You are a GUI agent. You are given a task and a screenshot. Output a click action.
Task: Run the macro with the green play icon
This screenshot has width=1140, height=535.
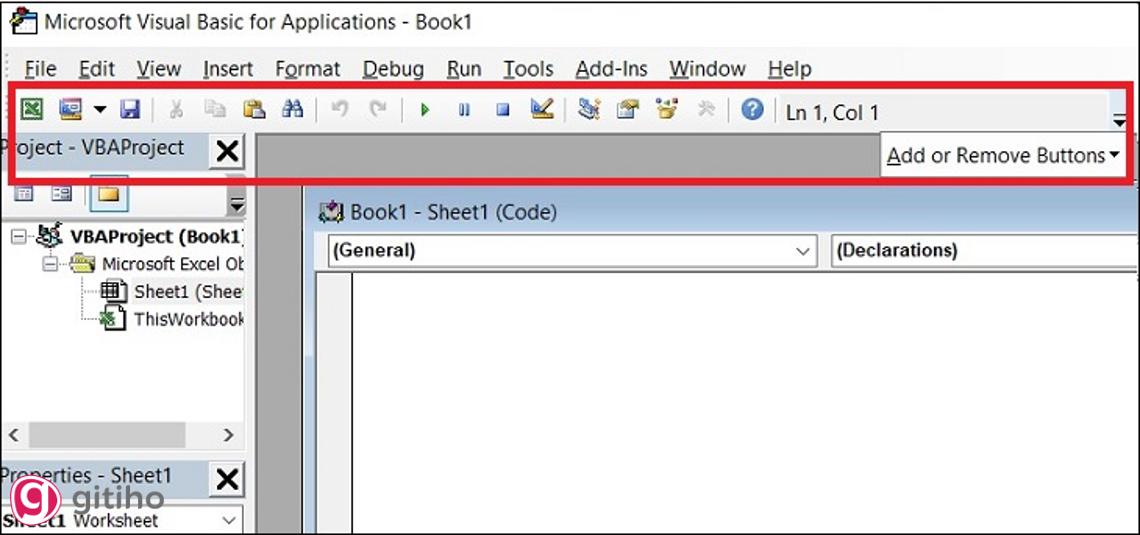(425, 110)
